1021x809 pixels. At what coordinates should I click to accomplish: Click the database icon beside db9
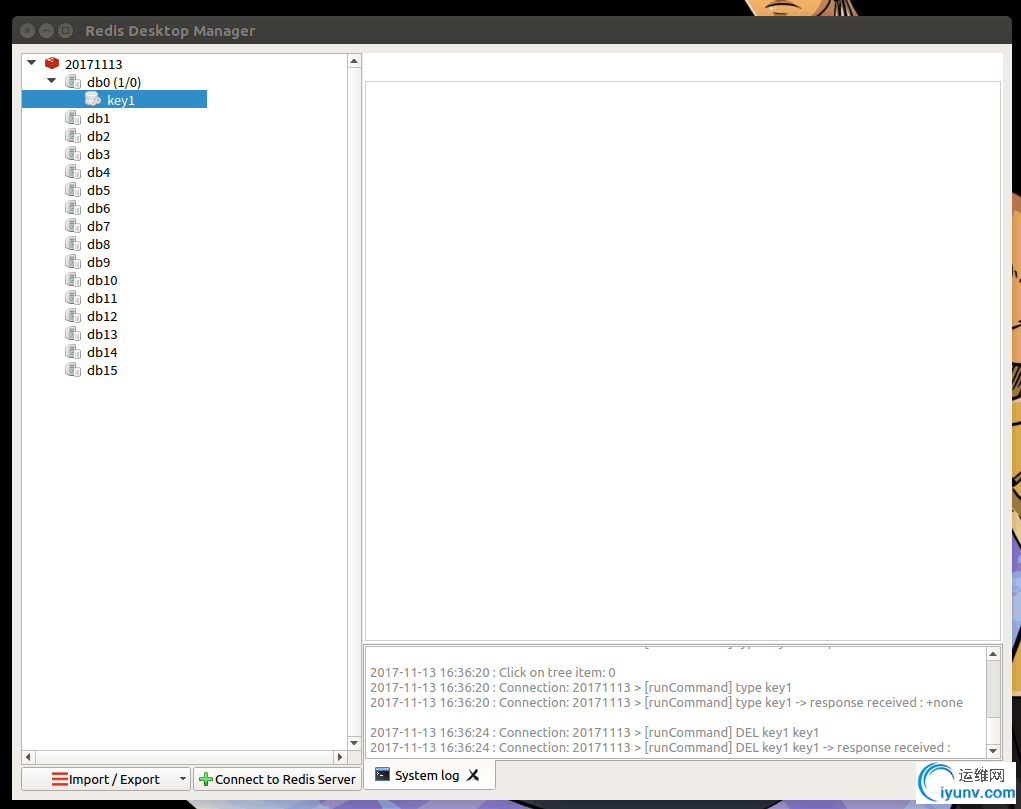pos(72,262)
